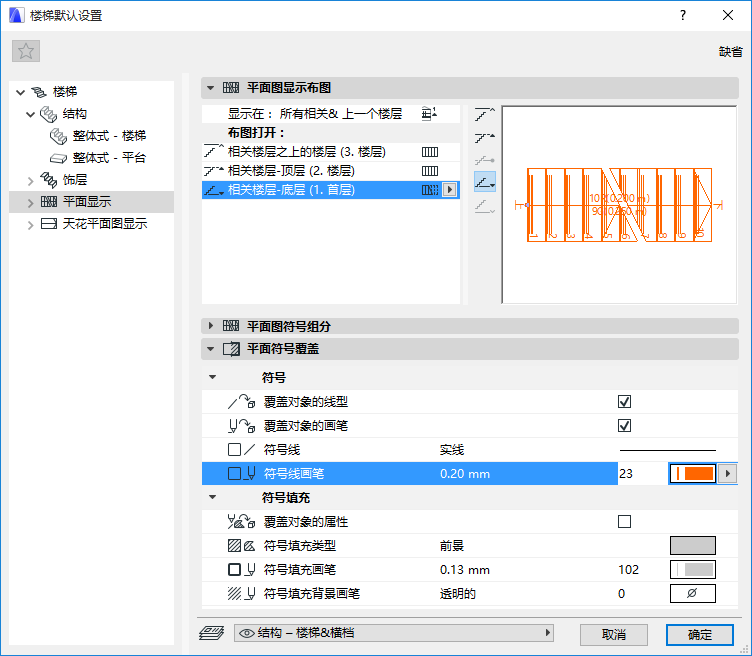Collapse the 结构 tree node chevron
Screen dimensions: 752x656
[x=30, y=114]
